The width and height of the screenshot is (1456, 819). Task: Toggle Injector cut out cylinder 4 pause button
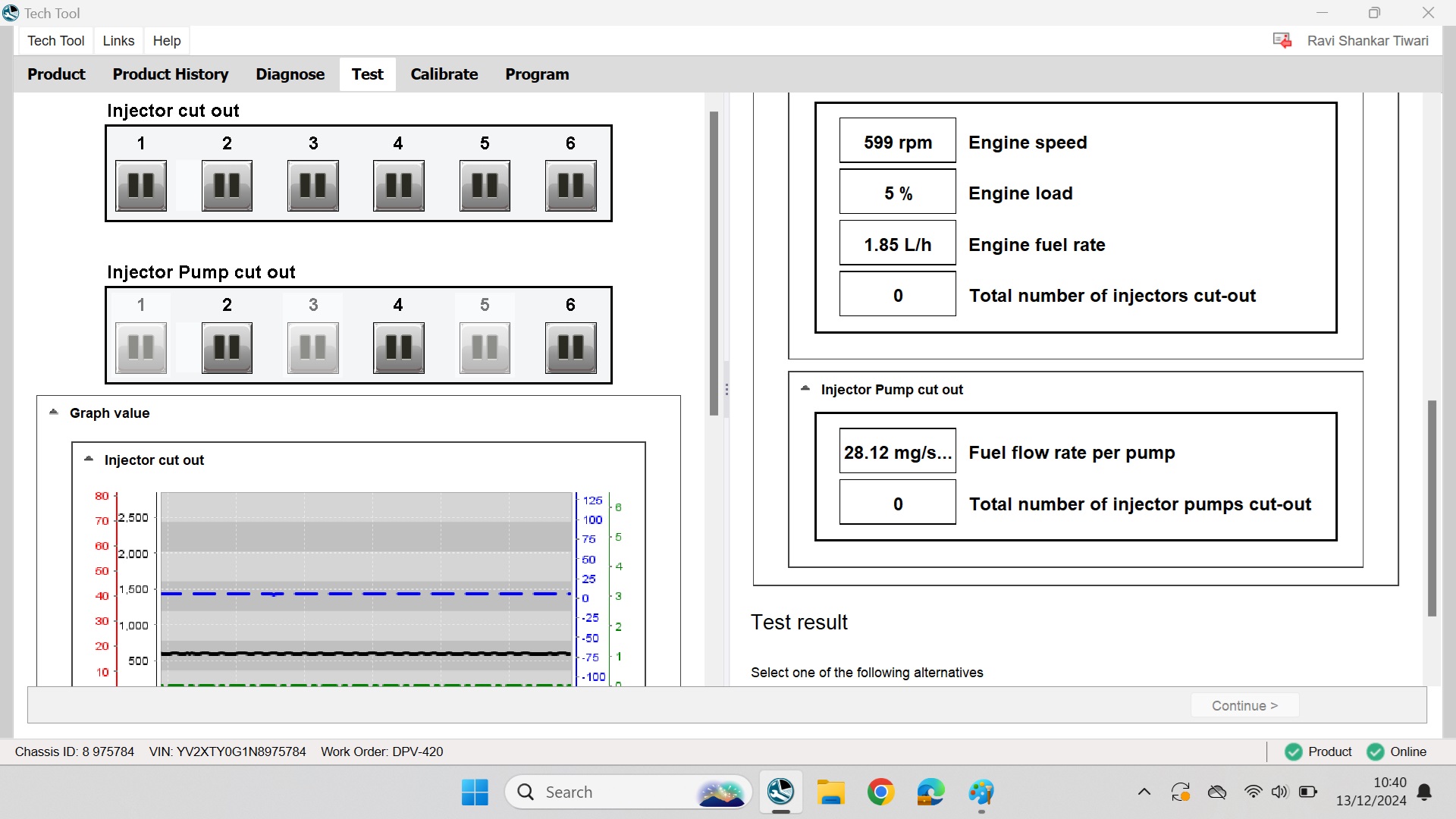399,186
